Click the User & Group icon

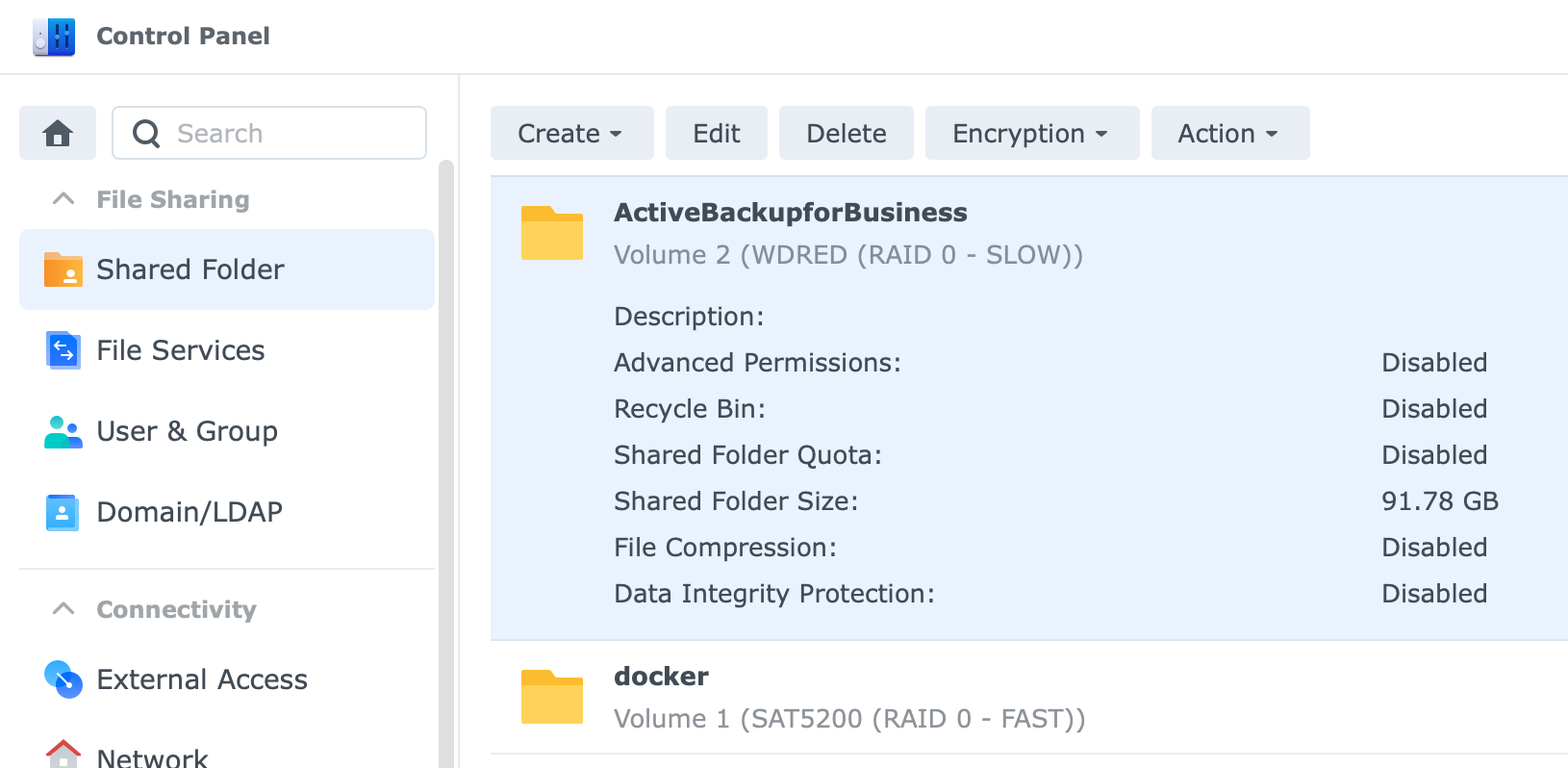click(63, 431)
